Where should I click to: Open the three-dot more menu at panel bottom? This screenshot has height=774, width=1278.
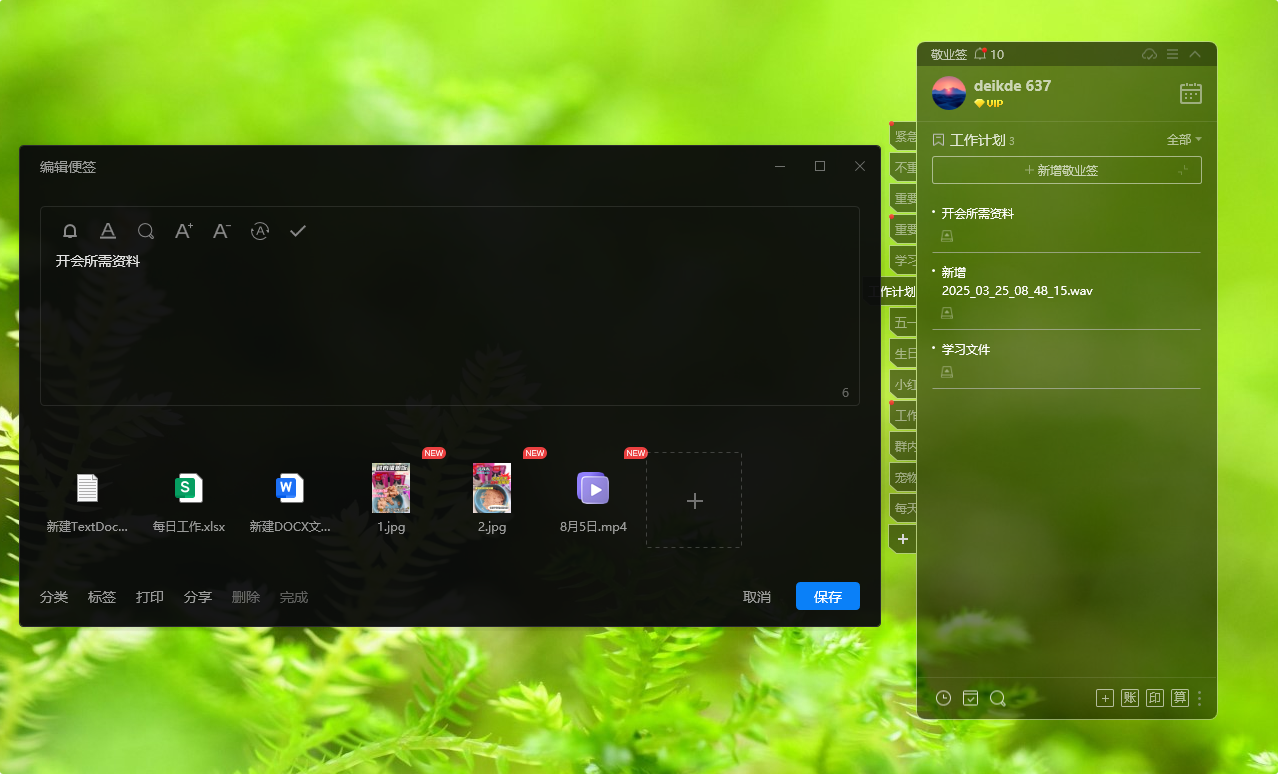1200,698
